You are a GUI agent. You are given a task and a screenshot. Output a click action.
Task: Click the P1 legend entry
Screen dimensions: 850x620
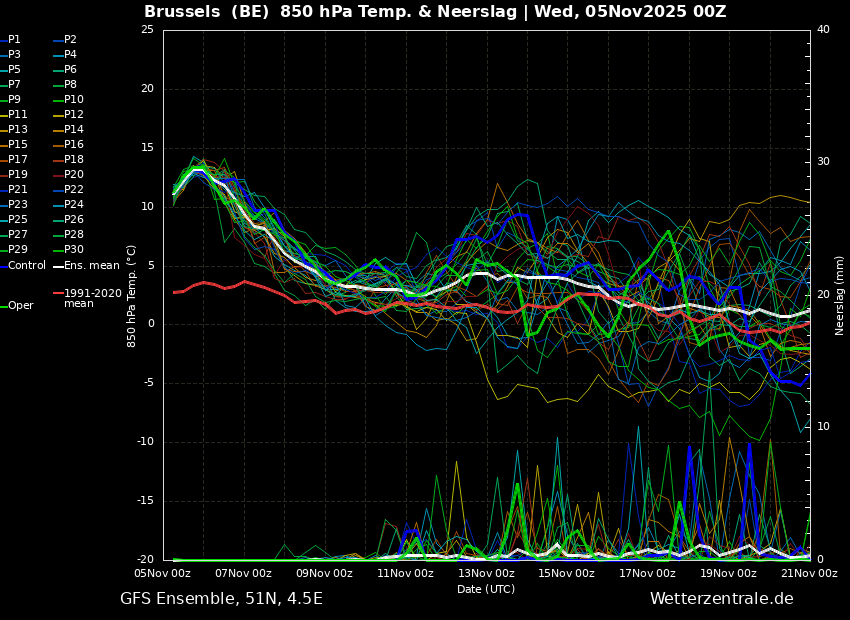pos(11,40)
